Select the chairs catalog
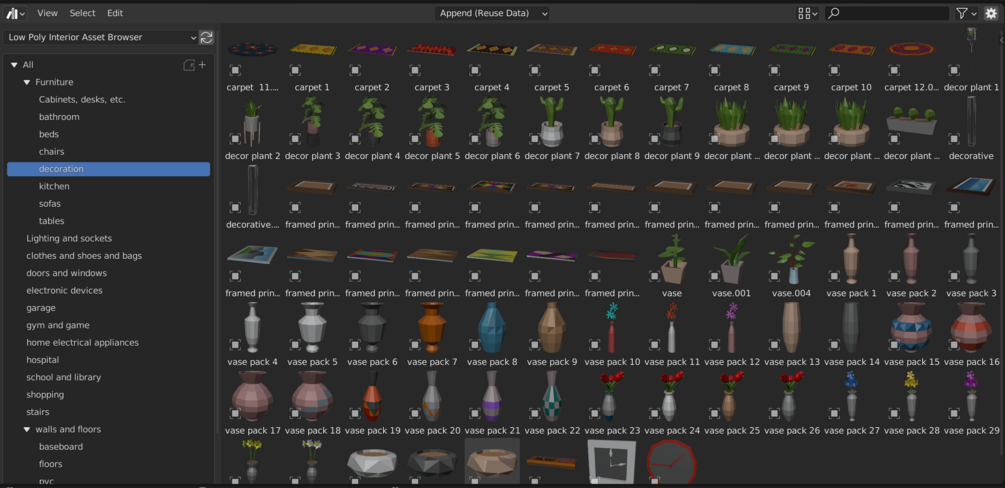1005x488 pixels. [x=51, y=151]
